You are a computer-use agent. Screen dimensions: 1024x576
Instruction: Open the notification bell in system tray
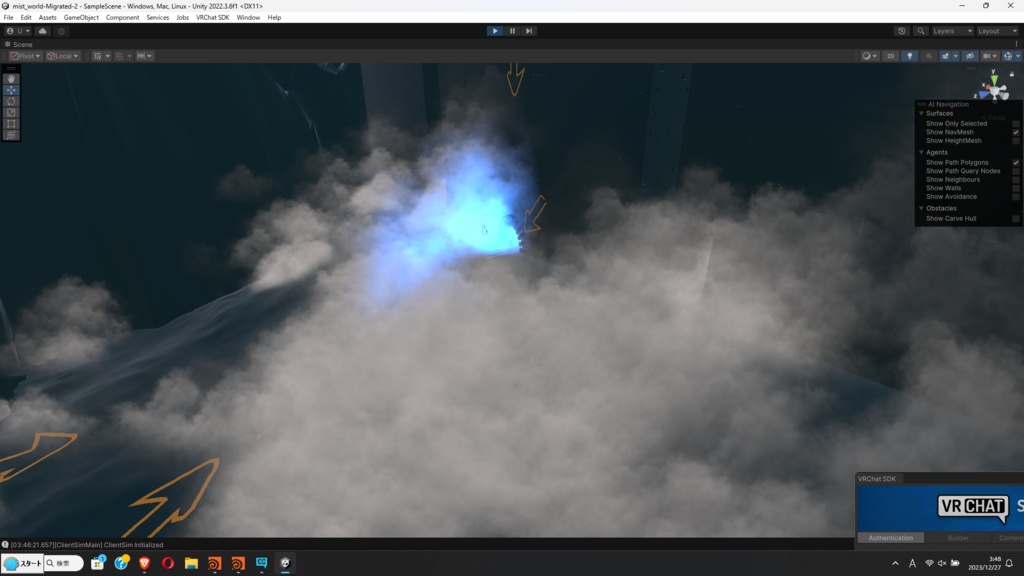pyautogui.click(x=1009, y=563)
